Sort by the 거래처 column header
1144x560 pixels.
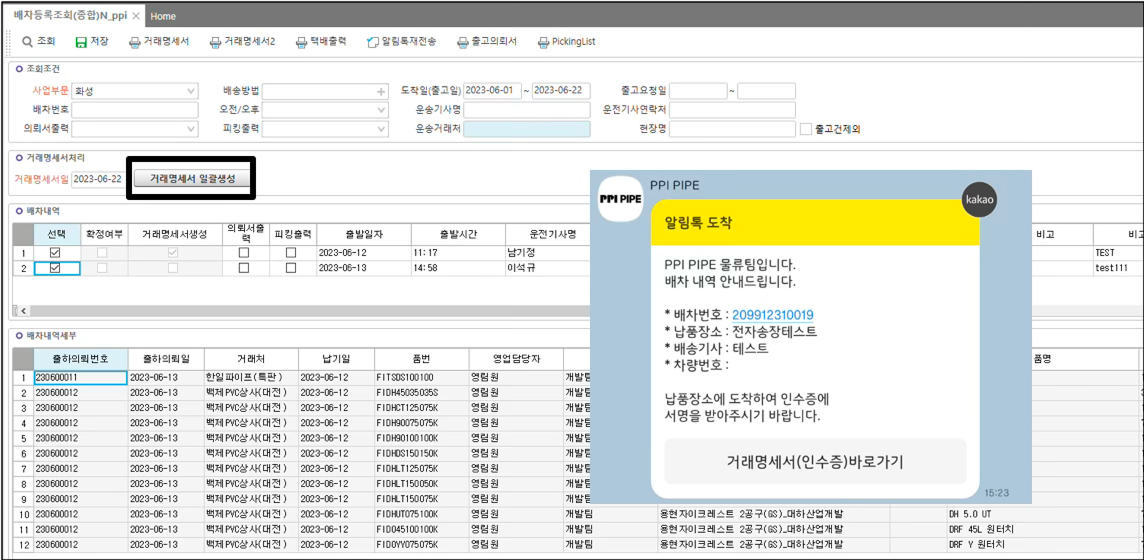pos(251,359)
